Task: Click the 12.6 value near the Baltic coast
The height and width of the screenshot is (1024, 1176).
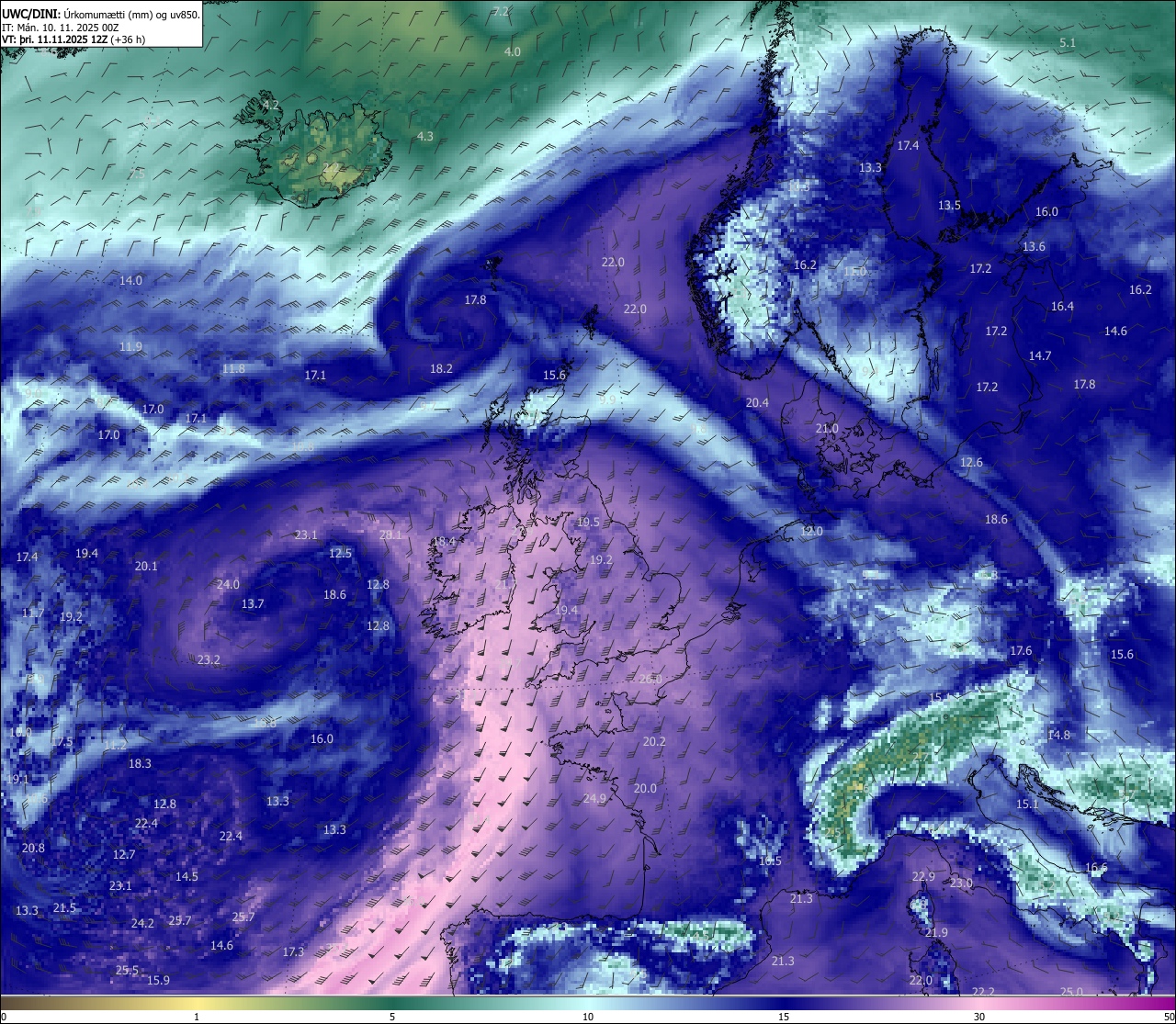Action: coord(971,463)
